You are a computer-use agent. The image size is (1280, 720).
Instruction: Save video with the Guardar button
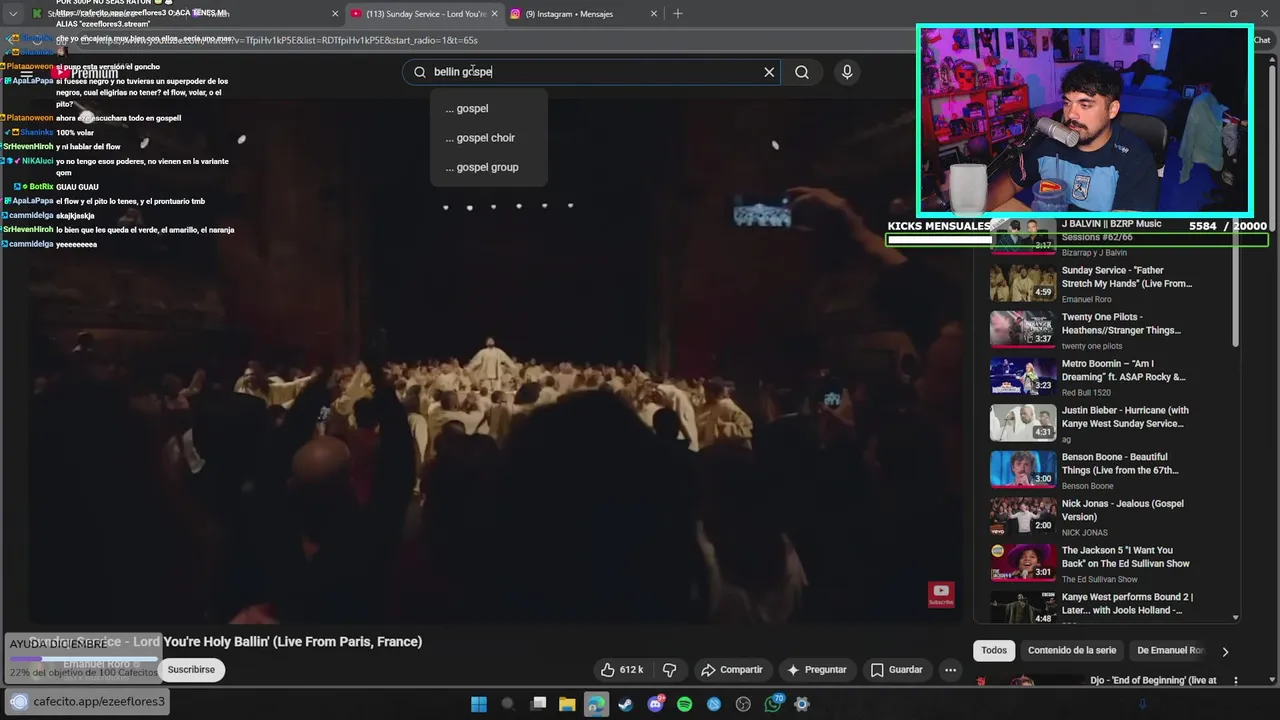point(897,670)
